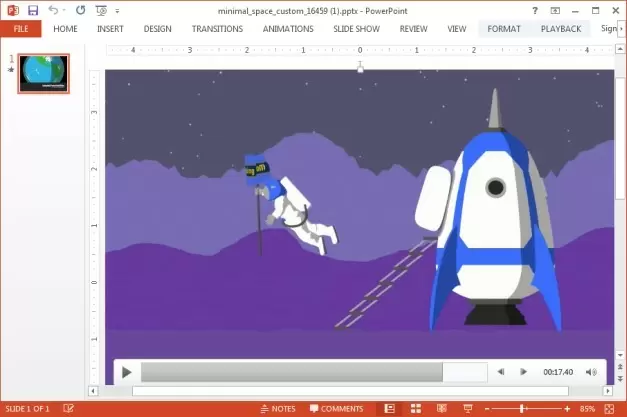Toggle the Notes pane
The height and width of the screenshot is (417, 627).
tap(277, 409)
